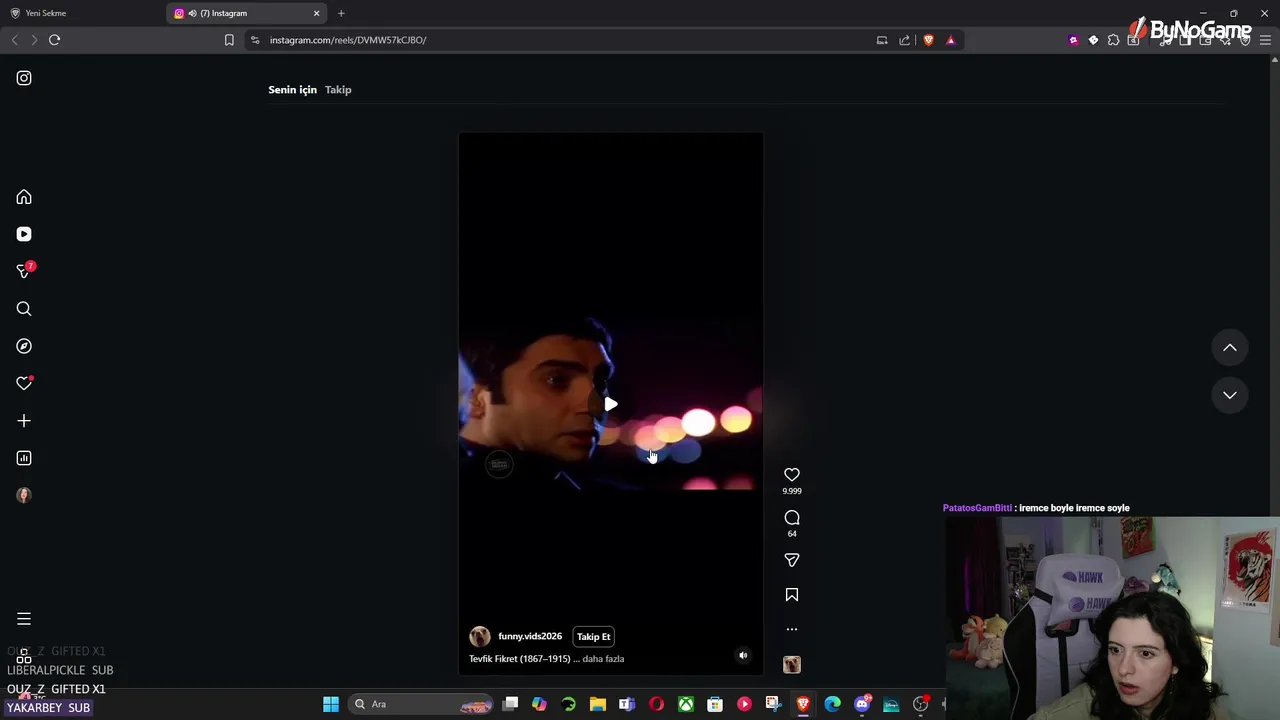Open the Windows Start menu
This screenshot has height=720, width=1280.
331,704
